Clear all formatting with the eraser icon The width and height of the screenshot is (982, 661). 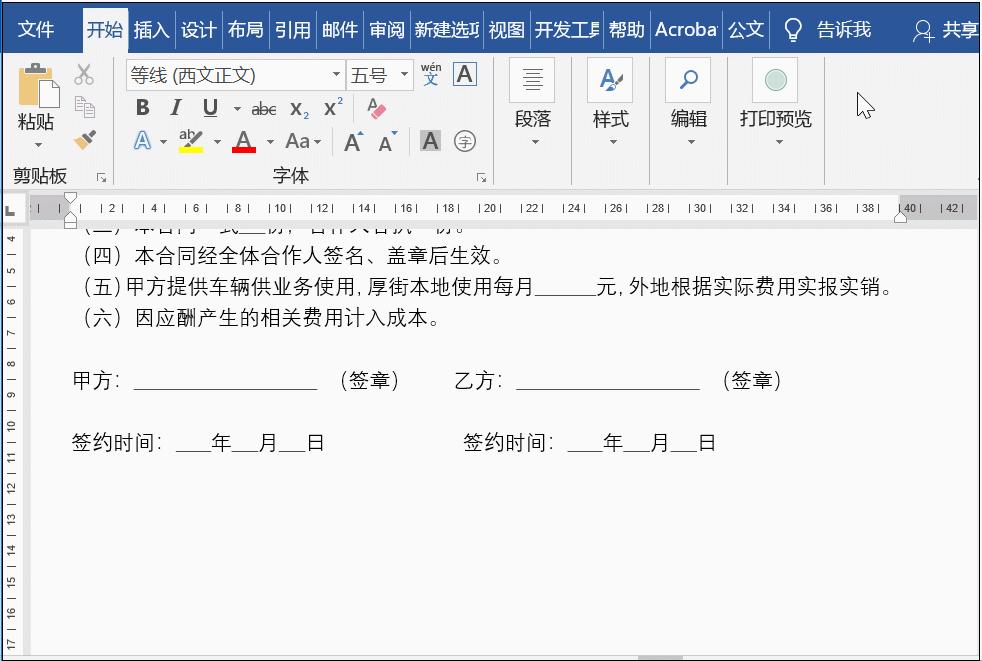coord(376,107)
